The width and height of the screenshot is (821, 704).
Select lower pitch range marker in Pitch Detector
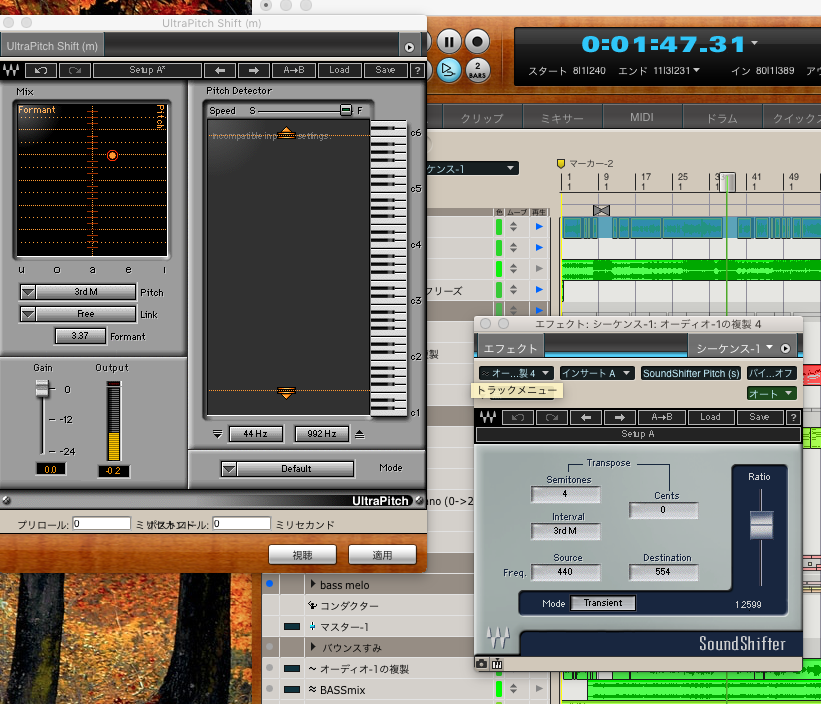coord(286,393)
